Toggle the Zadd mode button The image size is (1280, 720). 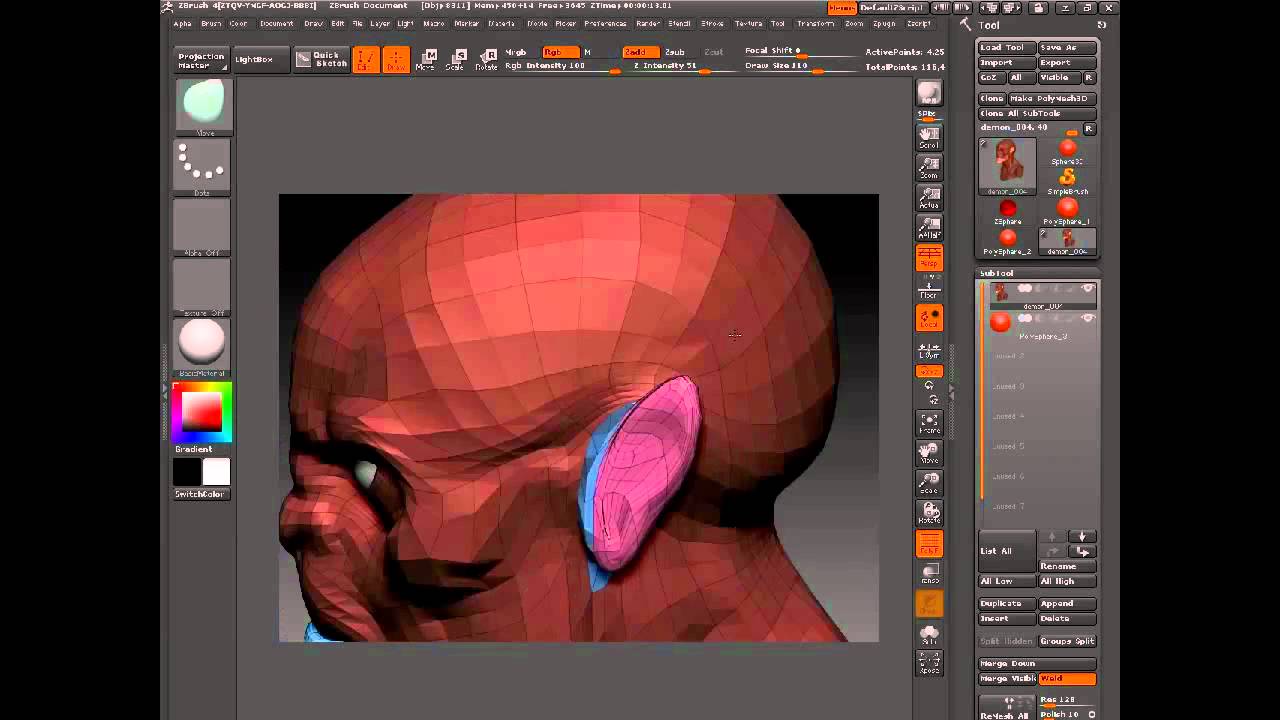(639, 52)
